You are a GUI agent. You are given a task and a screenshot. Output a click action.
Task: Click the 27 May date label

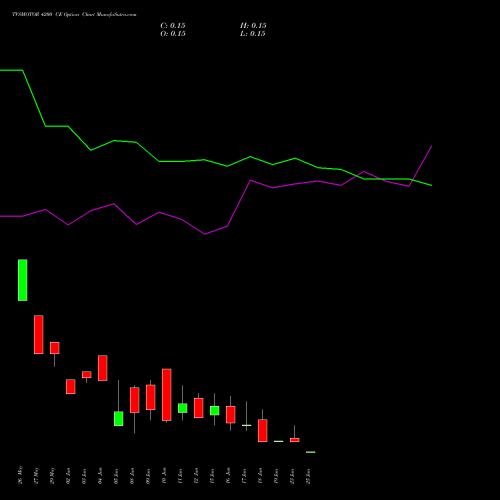click(x=37, y=475)
